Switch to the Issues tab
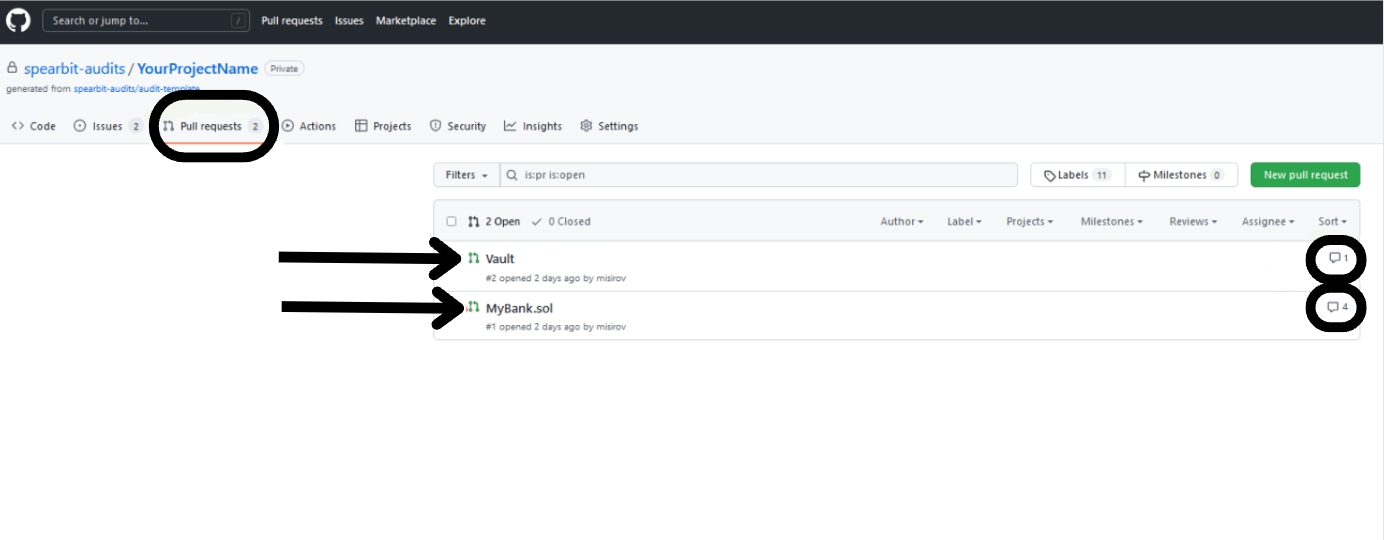The height and width of the screenshot is (540, 1384). (107, 126)
